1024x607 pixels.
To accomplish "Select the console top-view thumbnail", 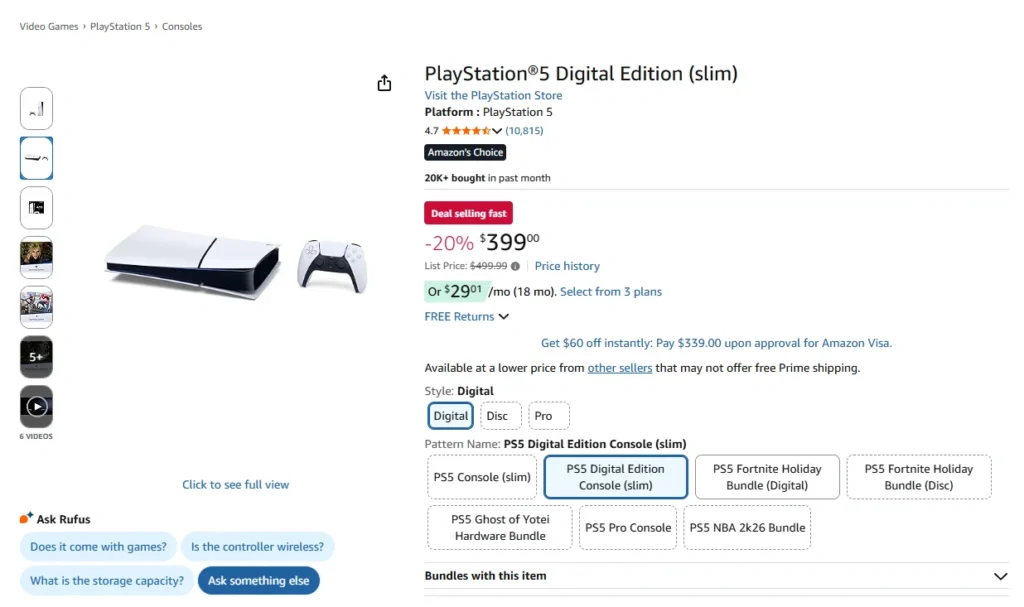I will [x=36, y=157].
